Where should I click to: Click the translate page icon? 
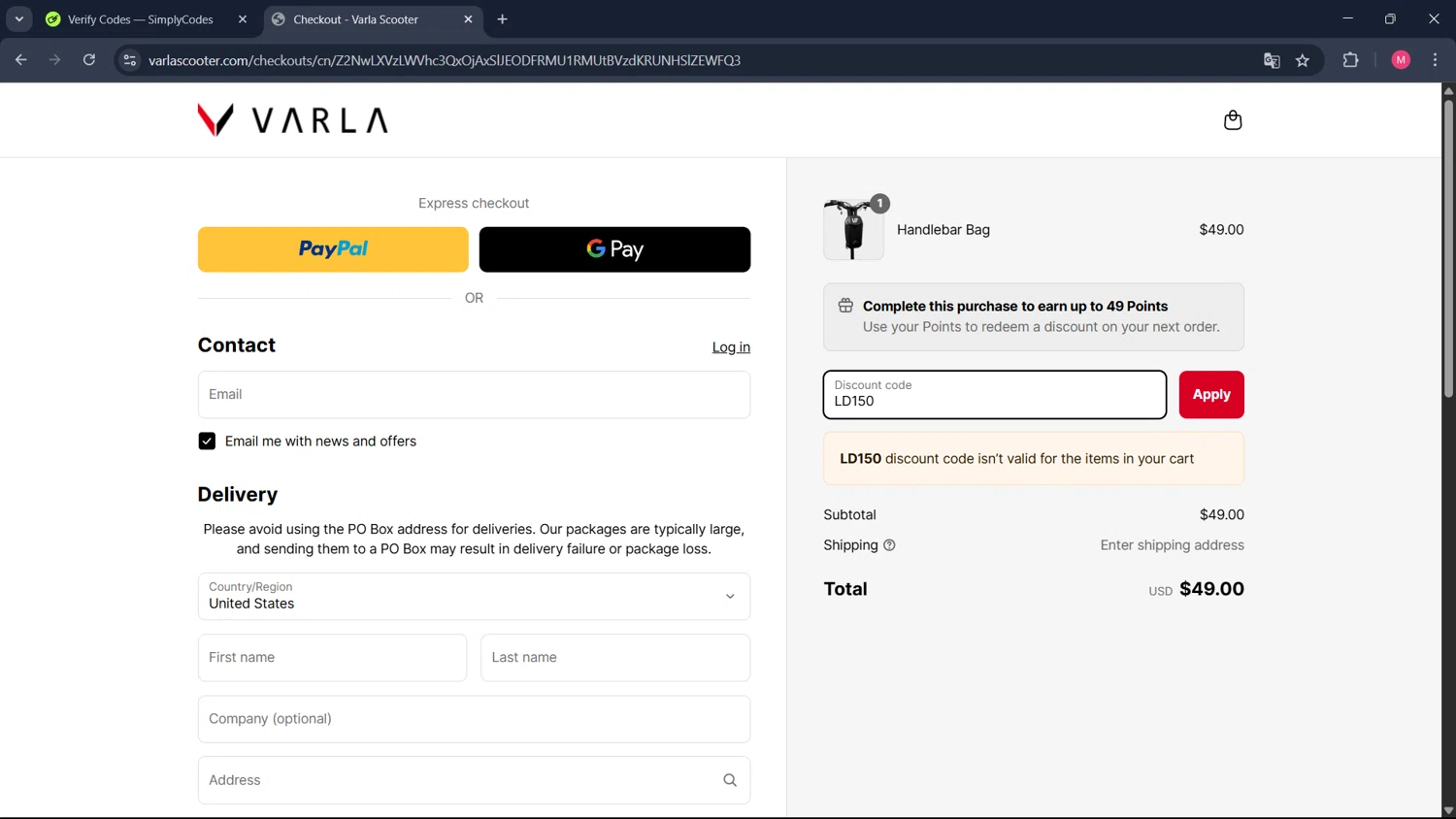[1272, 60]
